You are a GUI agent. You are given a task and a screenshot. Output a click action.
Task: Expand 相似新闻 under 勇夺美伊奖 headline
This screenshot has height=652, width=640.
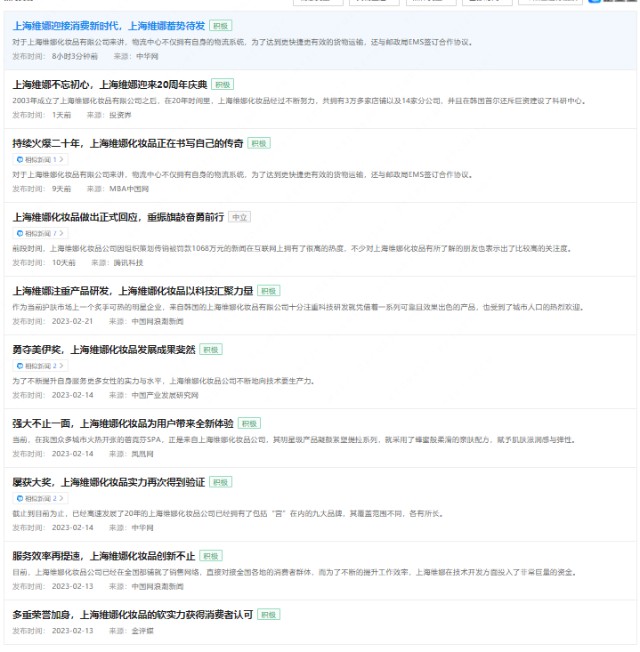coord(40,366)
